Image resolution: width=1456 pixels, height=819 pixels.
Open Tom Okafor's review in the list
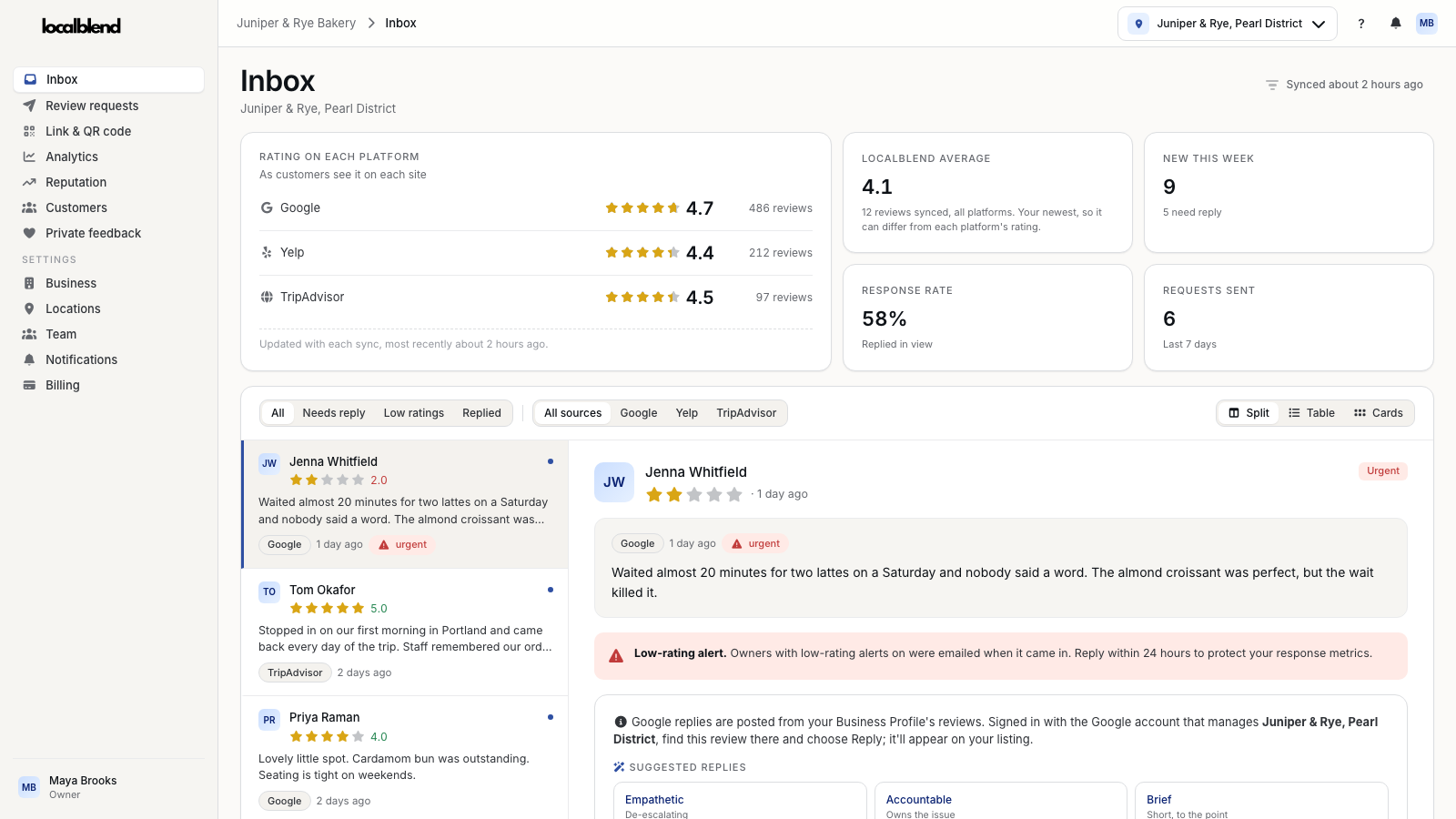[405, 632]
